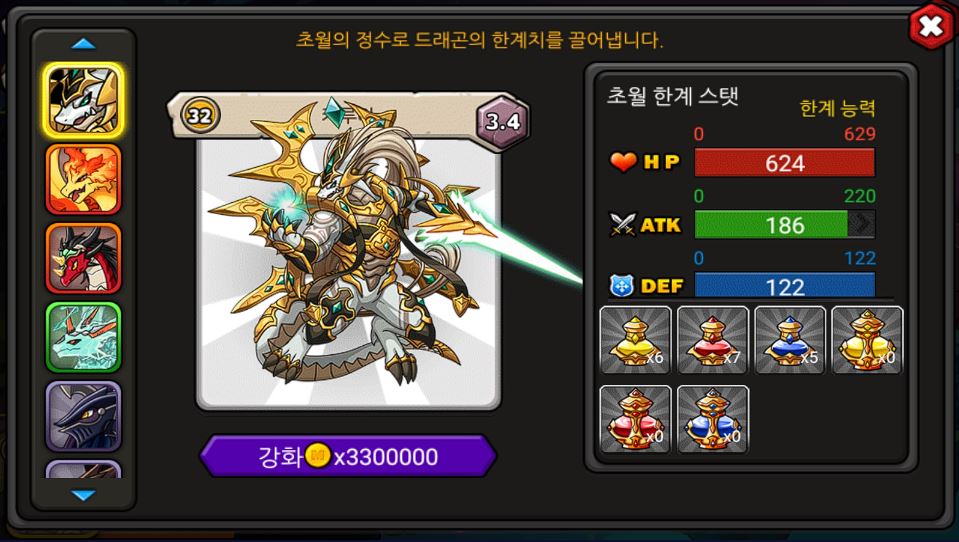
Task: Choose the red-faced black dragon thumbnail
Action: coord(83,258)
